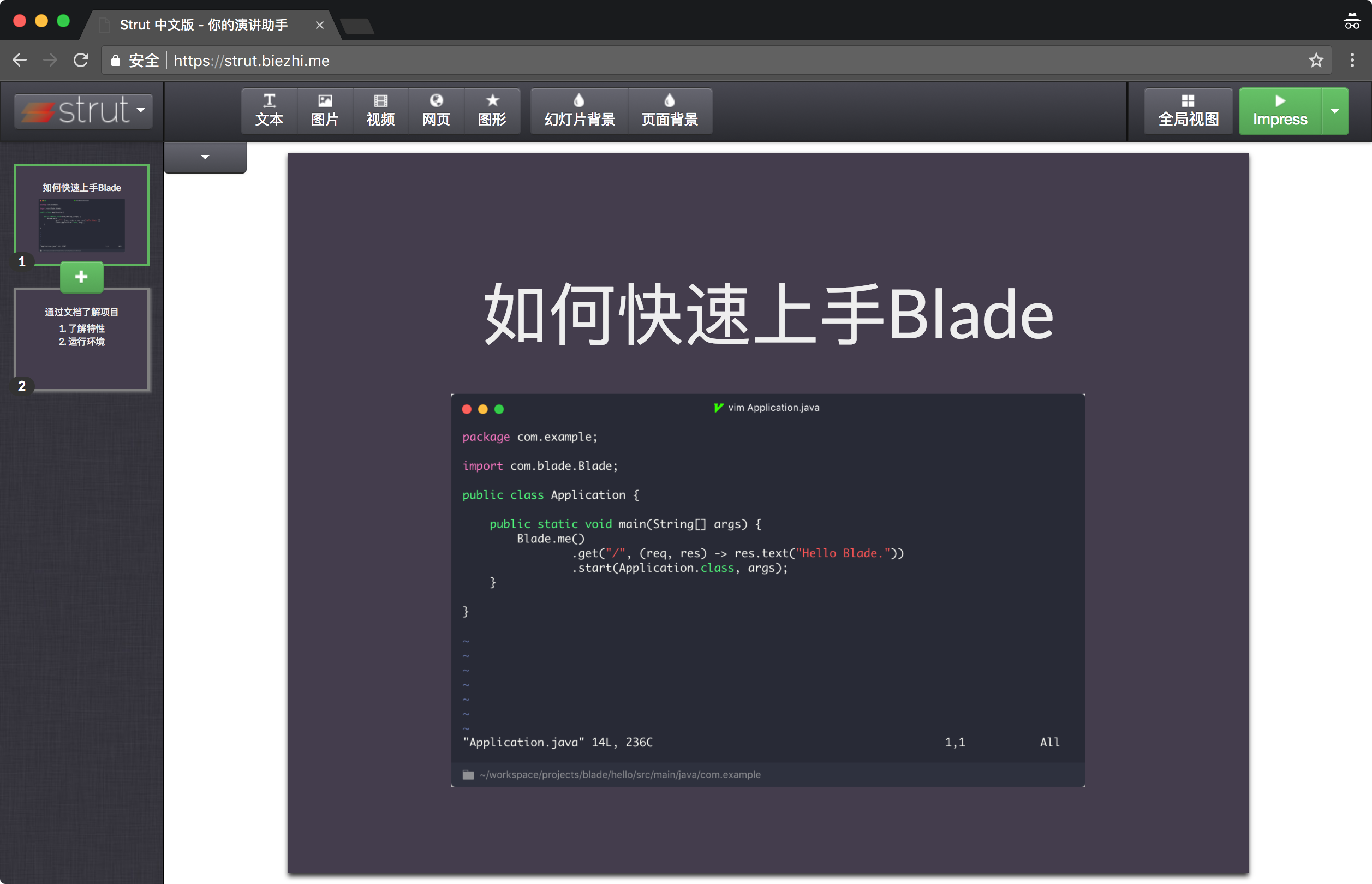Add a new slide with plus button
The height and width of the screenshot is (884, 1372).
[x=81, y=277]
